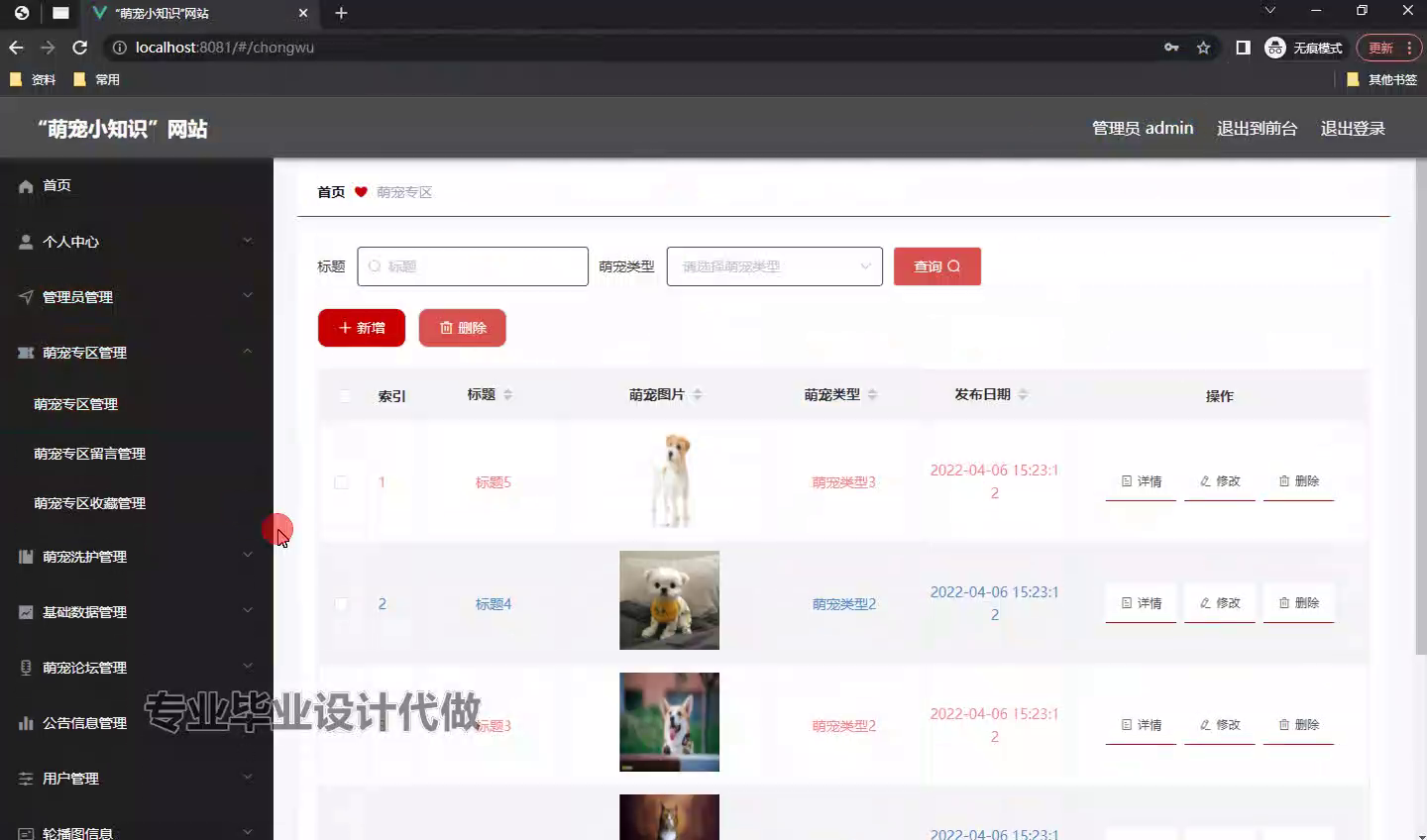Open the password key icon in the address bar
The height and width of the screenshot is (840, 1427).
tap(1171, 48)
